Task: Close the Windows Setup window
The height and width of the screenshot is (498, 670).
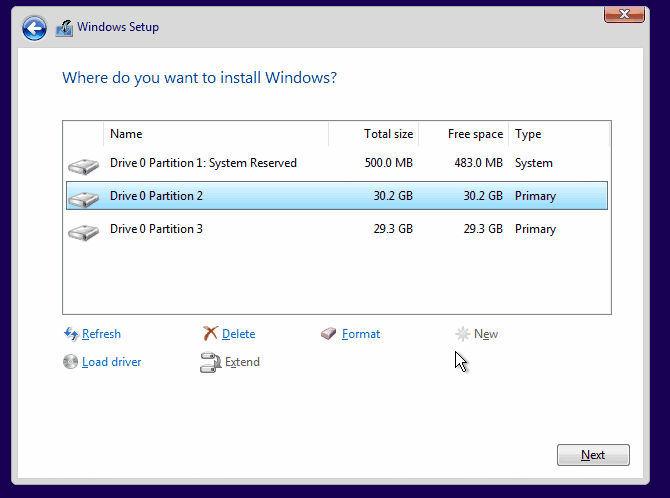Action: [x=624, y=14]
